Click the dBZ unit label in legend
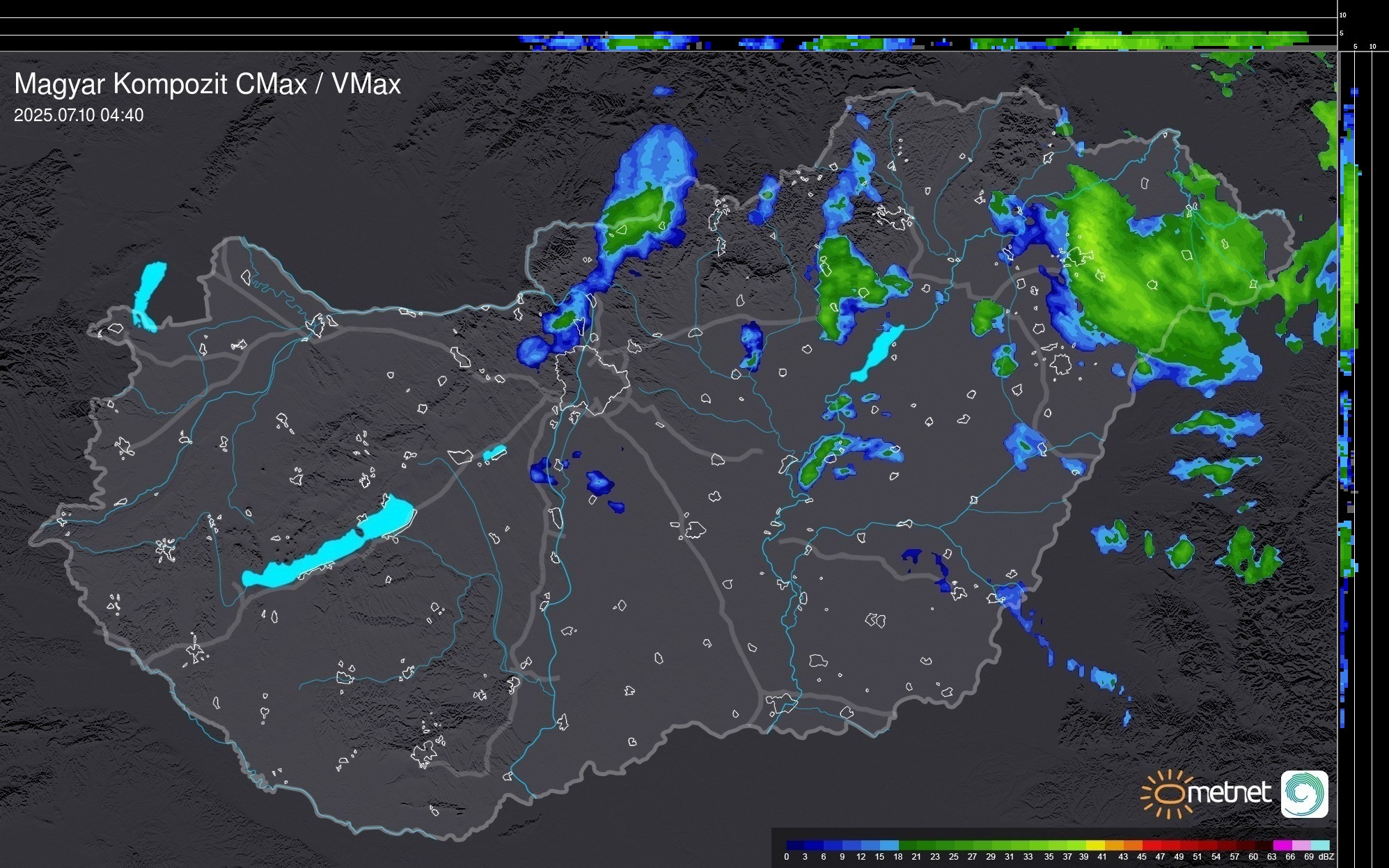1389x868 pixels. tap(1326, 857)
